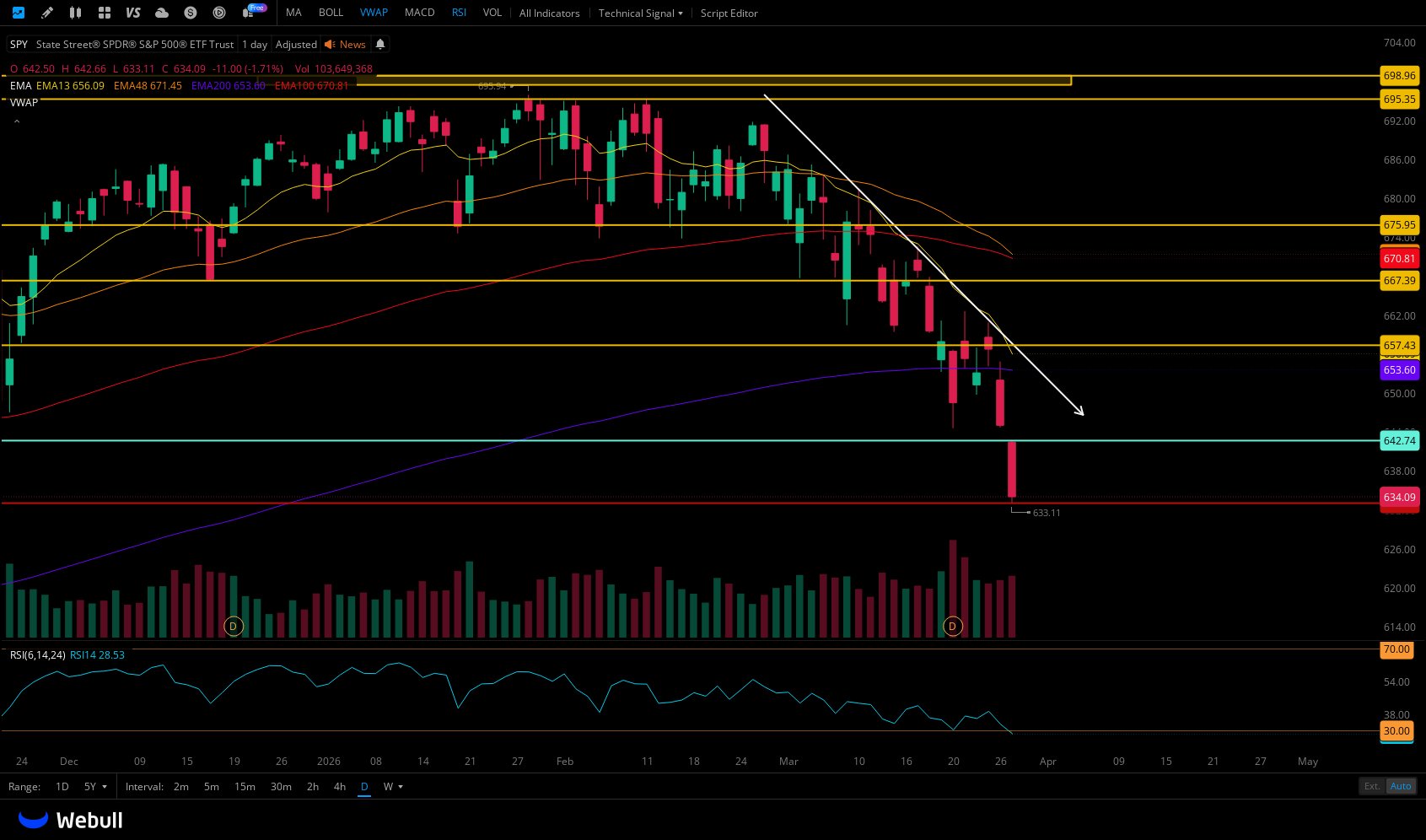Toggle the VOL indicator
Viewport: 1426px width, 840px height.
pyautogui.click(x=492, y=13)
